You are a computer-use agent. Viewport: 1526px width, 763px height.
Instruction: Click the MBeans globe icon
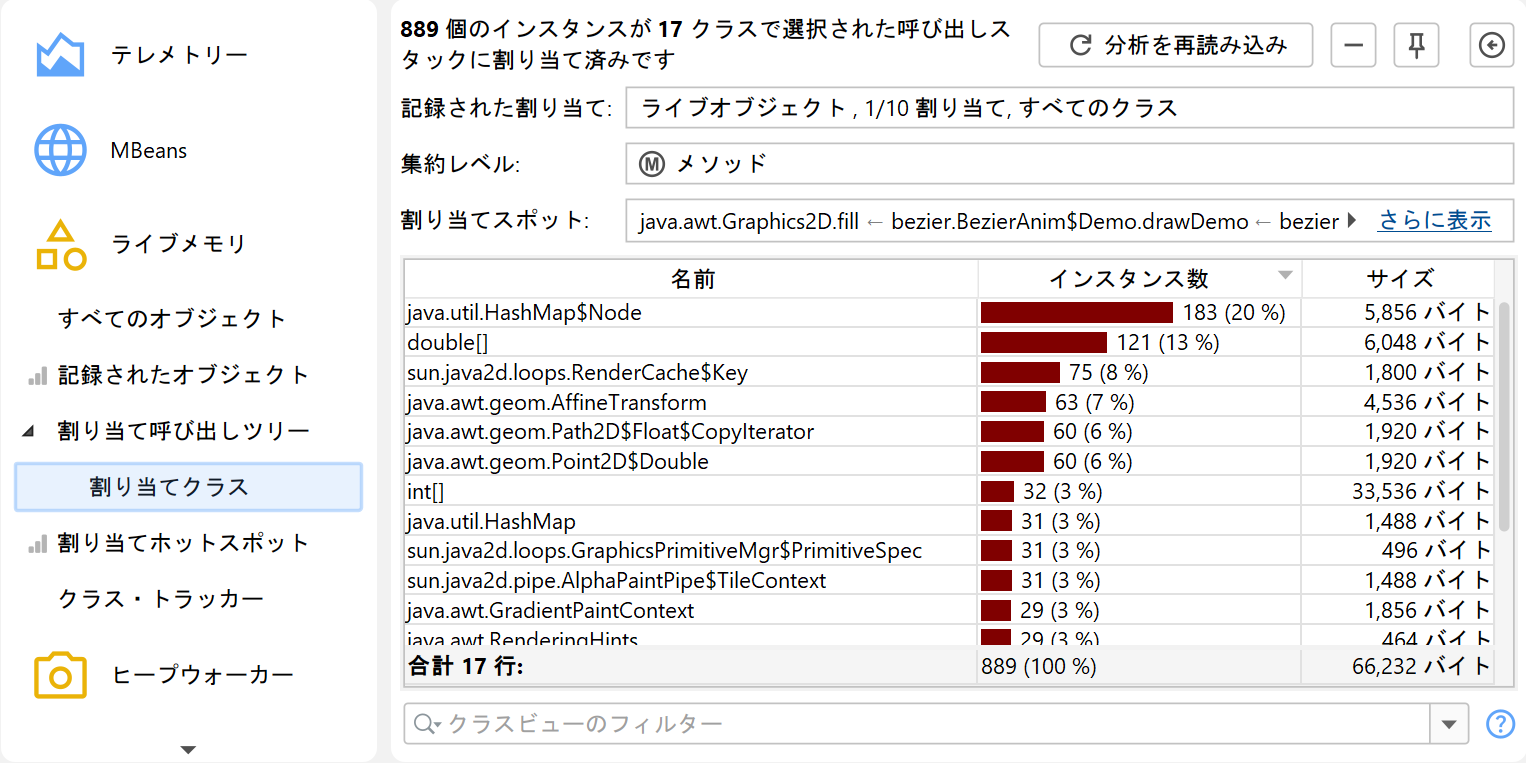(x=60, y=151)
